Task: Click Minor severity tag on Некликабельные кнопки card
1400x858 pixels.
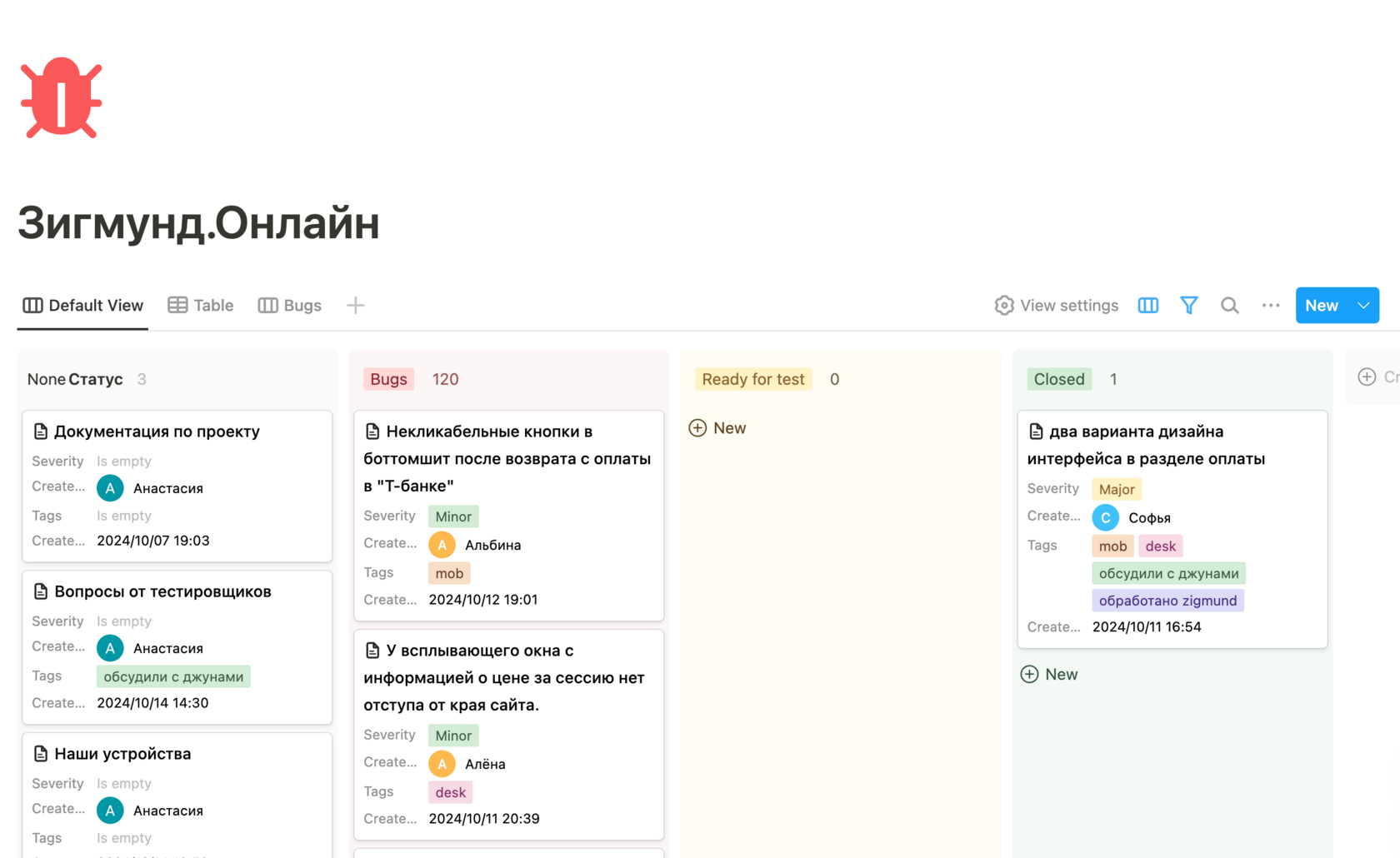Action: click(x=453, y=516)
